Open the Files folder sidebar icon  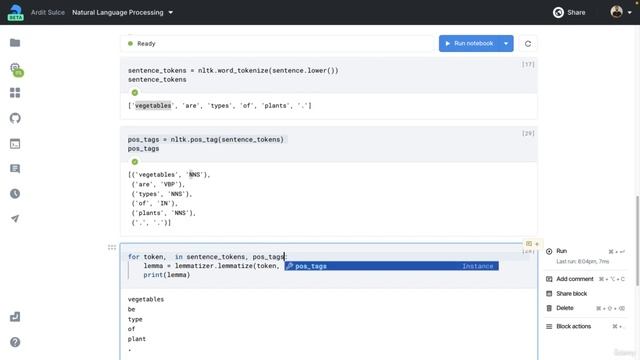15,43
